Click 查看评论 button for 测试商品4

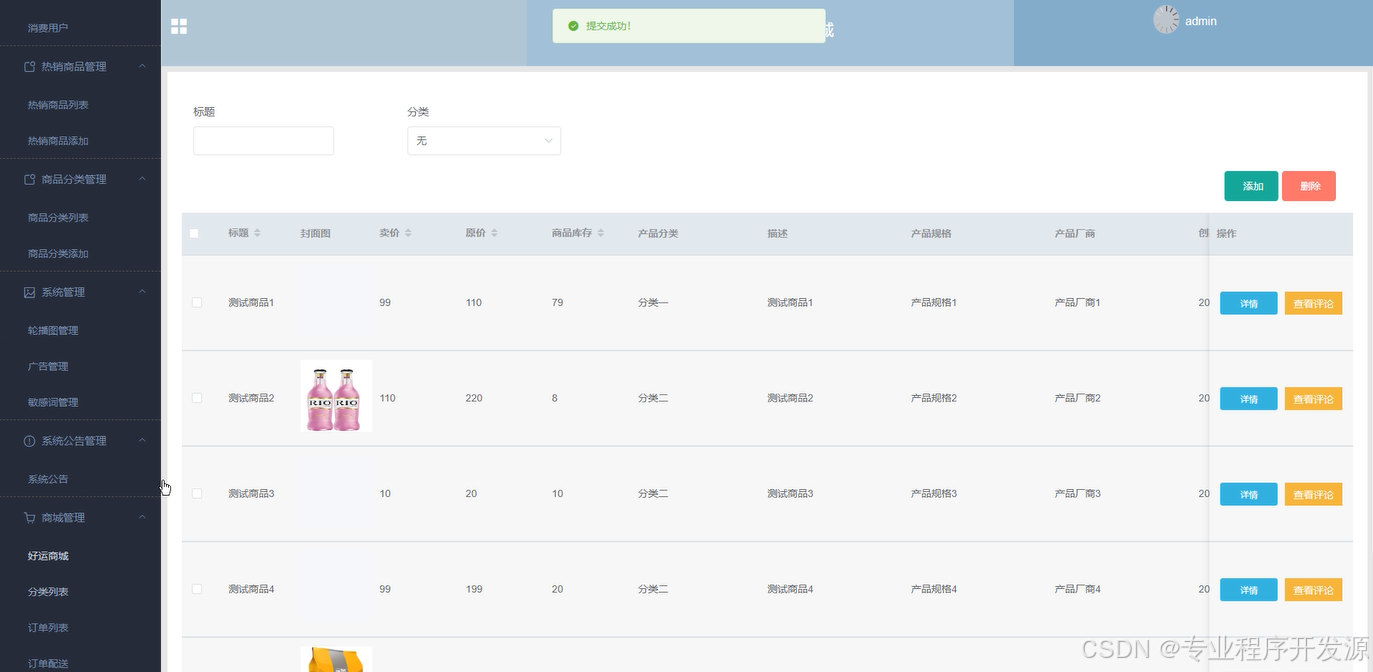[x=1313, y=590]
